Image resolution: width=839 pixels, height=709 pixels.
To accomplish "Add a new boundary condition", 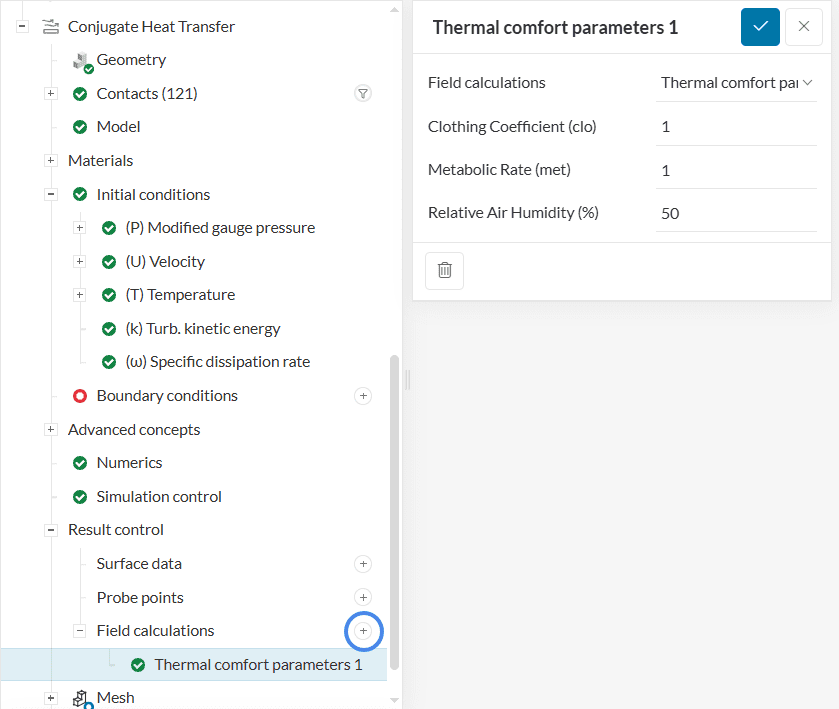I will click(x=363, y=396).
